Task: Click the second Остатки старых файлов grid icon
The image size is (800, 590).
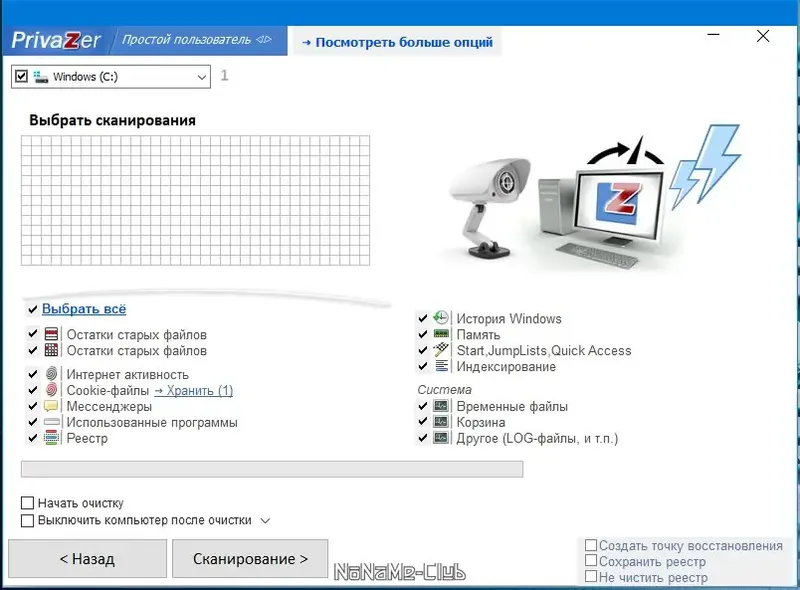Action: click(x=52, y=350)
